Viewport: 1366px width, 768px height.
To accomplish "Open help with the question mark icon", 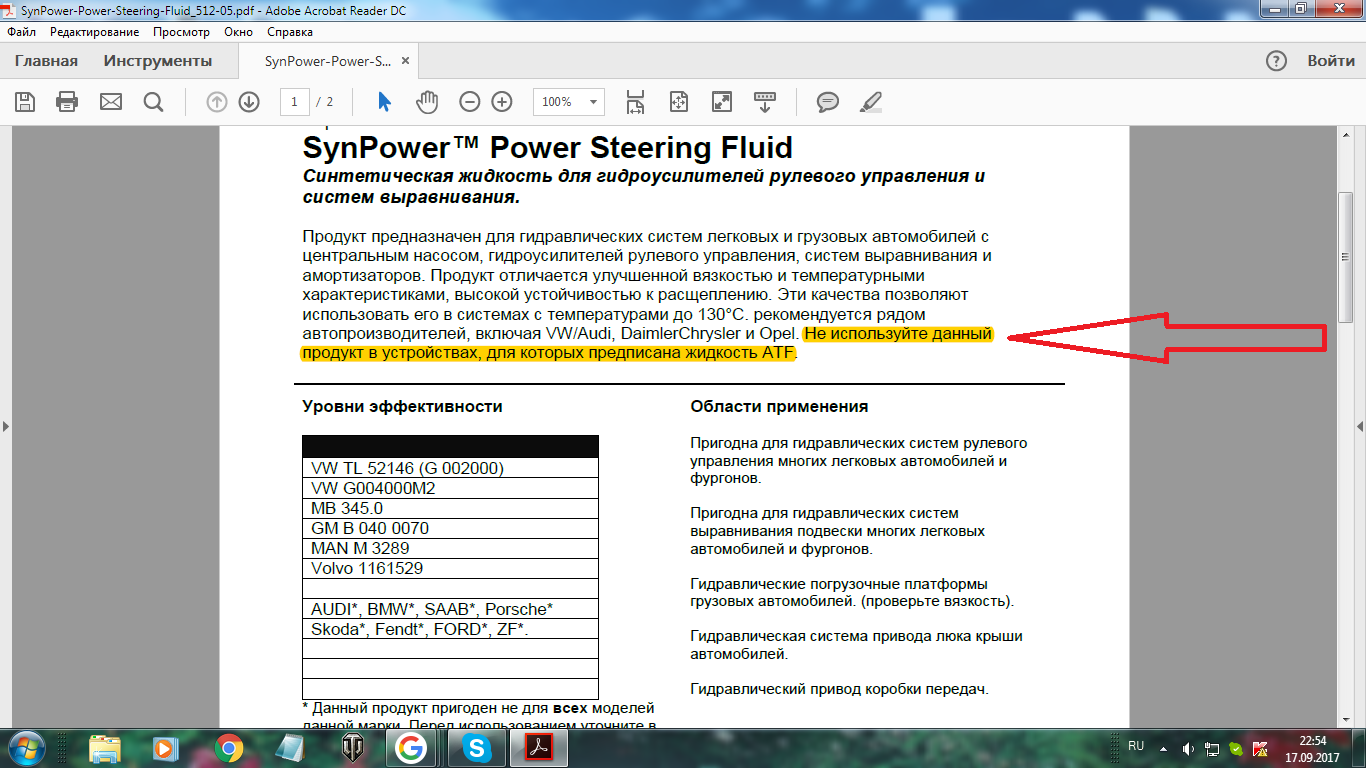I will point(1276,61).
